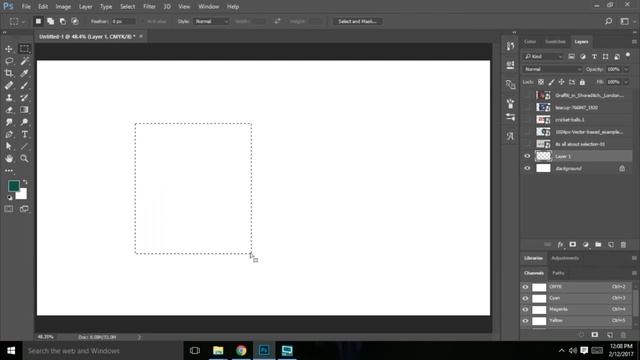The width and height of the screenshot is (640, 360).
Task: Add a layer mask in Layers panel
Action: click(x=573, y=244)
